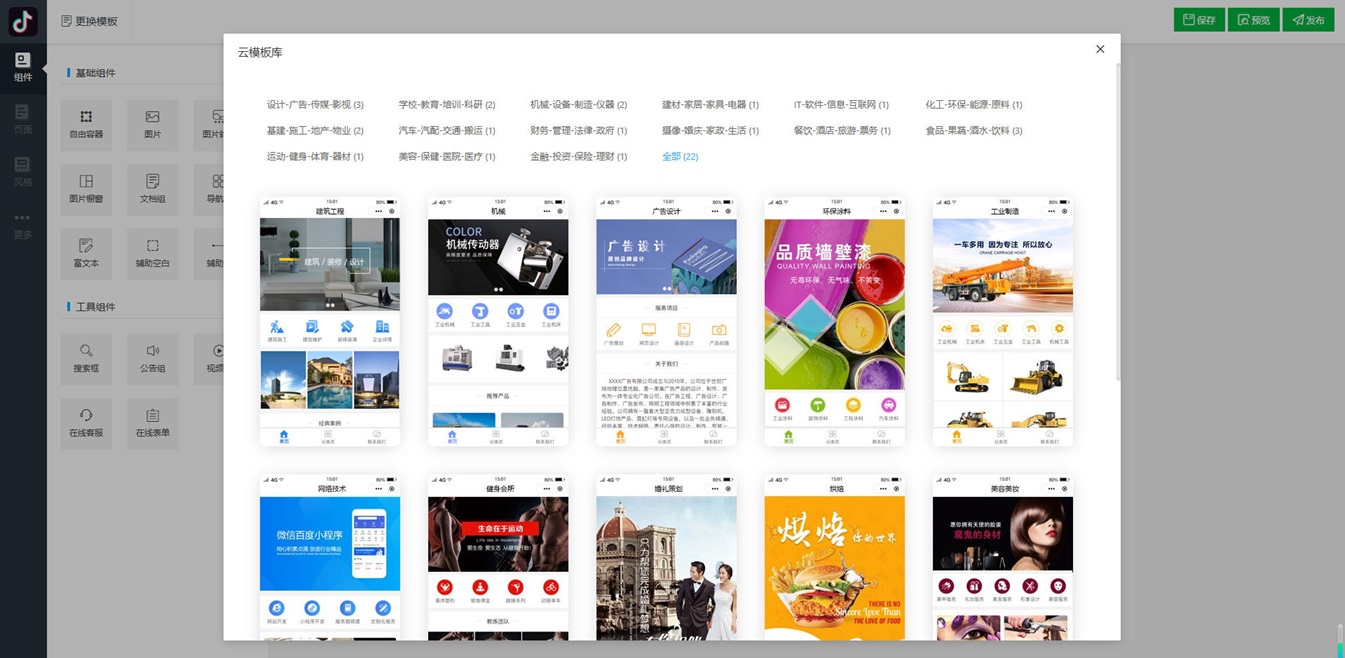1345x658 pixels.
Task: Close the 云模板库 dialog
Action: (x=1100, y=49)
